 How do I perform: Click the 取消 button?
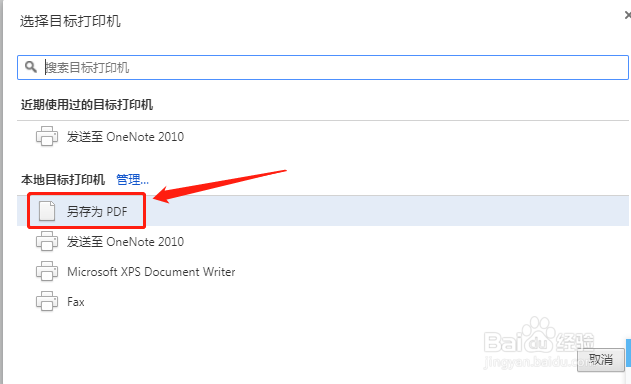(x=601, y=359)
